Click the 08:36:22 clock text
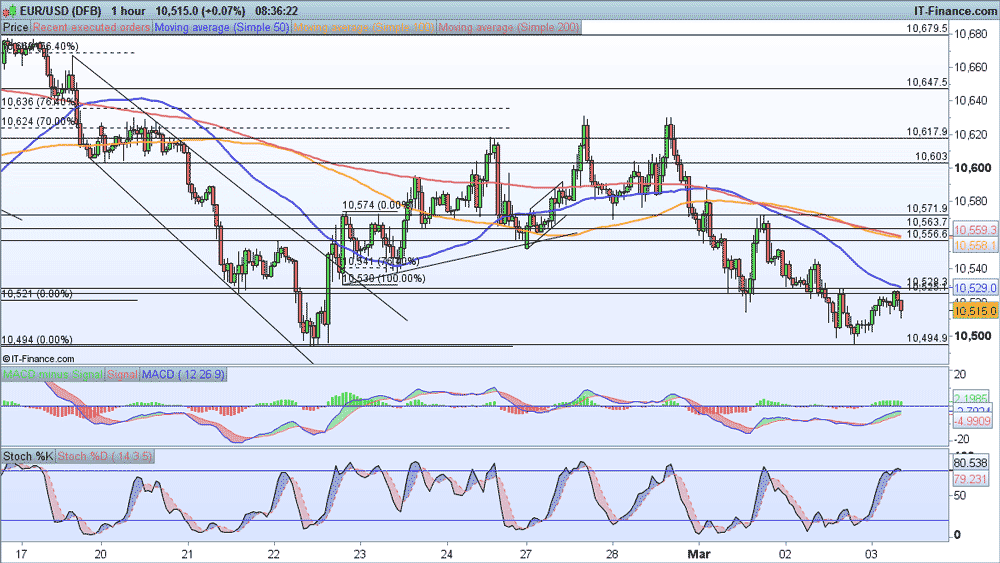Image resolution: width=1000 pixels, height=563 pixels. coord(276,11)
